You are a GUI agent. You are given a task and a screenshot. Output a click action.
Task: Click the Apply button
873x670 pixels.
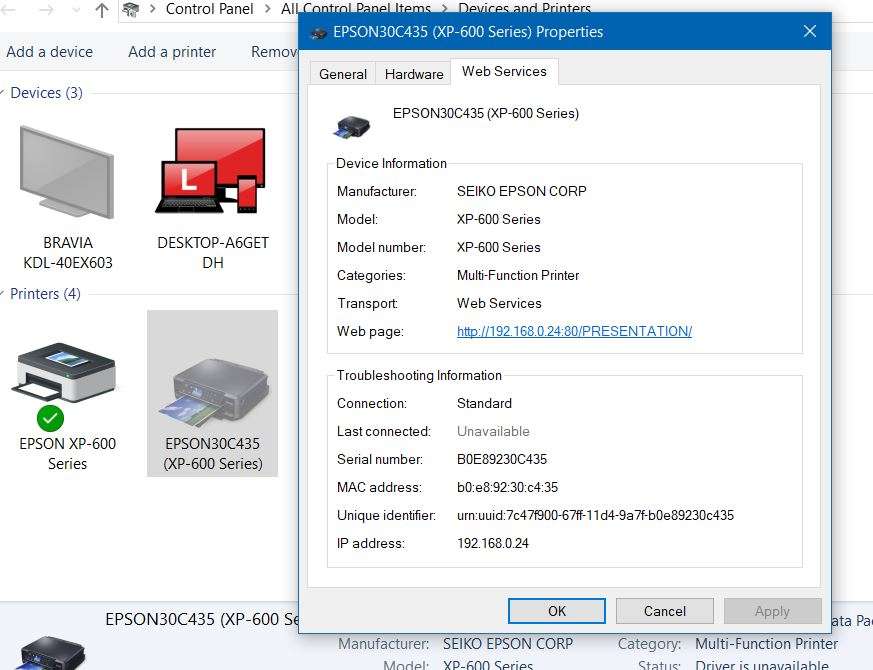click(773, 611)
